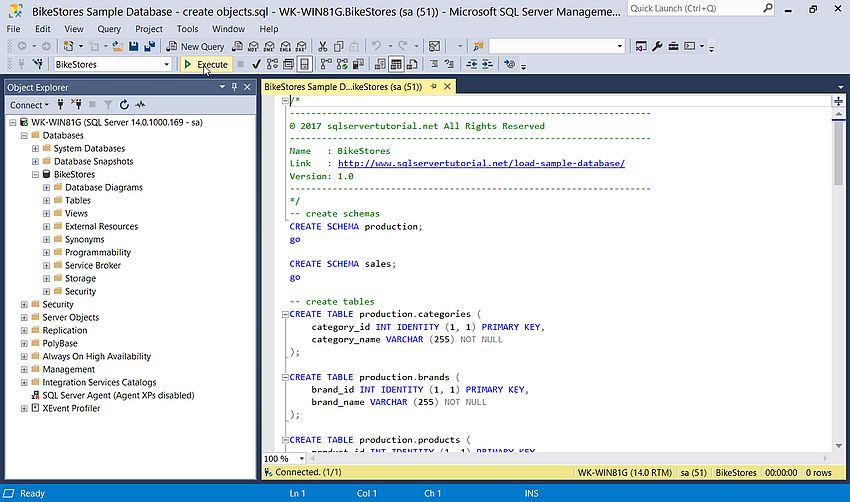Toggle Include Actual Execution Plan
This screenshot has width=850, height=502.
(x=326, y=65)
